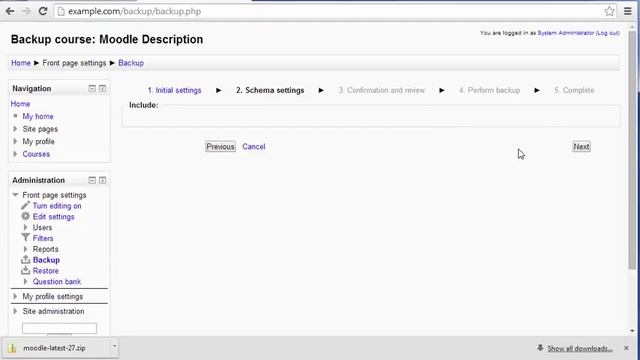
Task: Open Question bank link
Action: 57,281
